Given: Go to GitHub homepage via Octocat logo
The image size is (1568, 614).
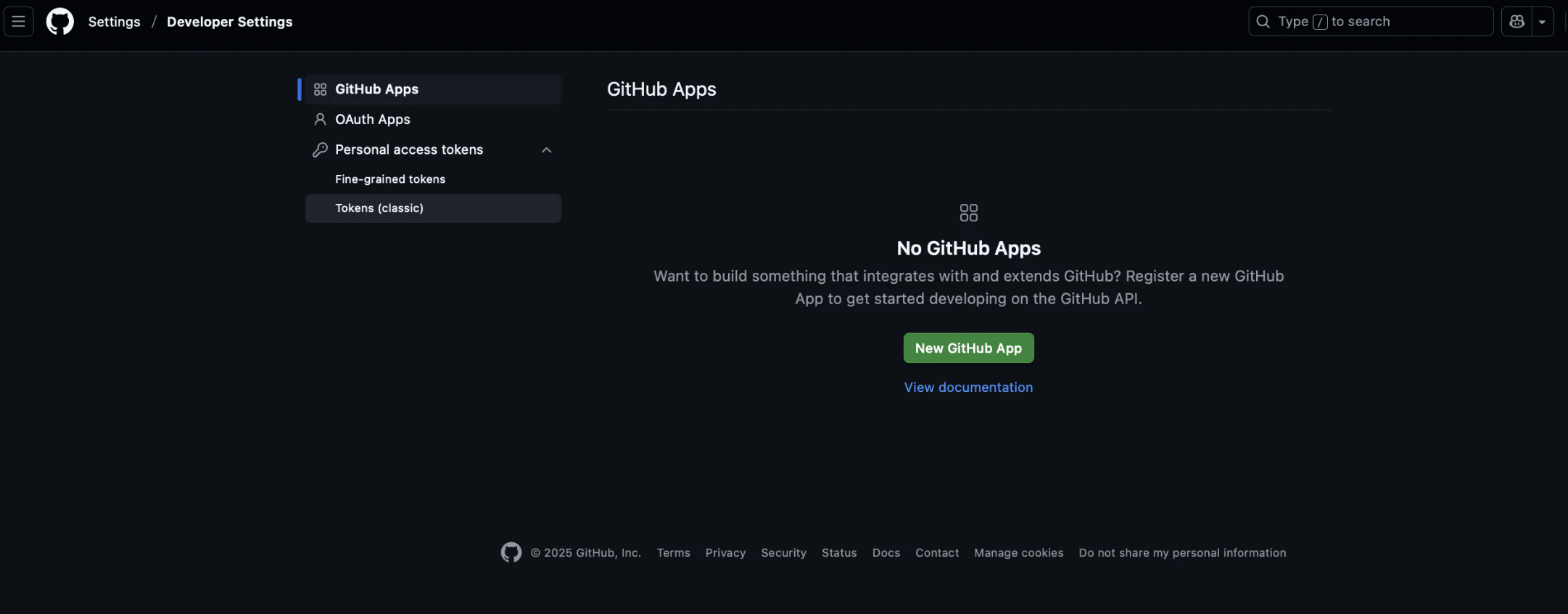Looking at the screenshot, I should (60, 22).
